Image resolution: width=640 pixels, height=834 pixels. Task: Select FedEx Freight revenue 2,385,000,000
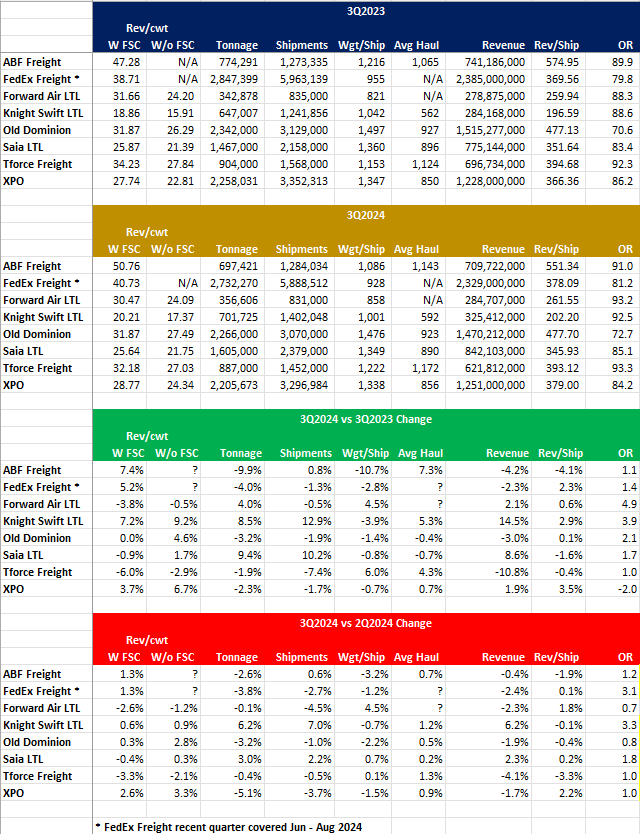pos(491,79)
